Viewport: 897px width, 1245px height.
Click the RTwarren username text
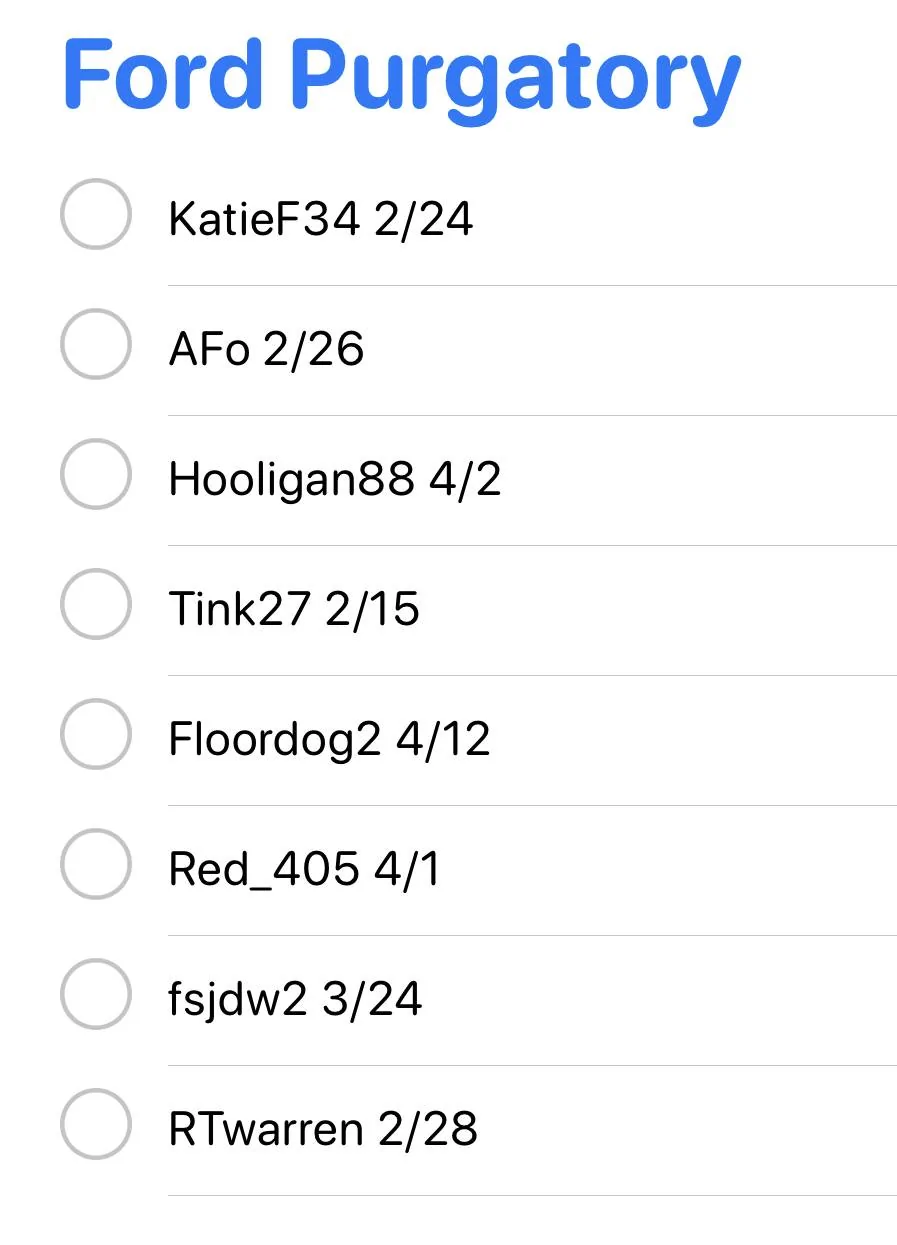pyautogui.click(x=266, y=1129)
